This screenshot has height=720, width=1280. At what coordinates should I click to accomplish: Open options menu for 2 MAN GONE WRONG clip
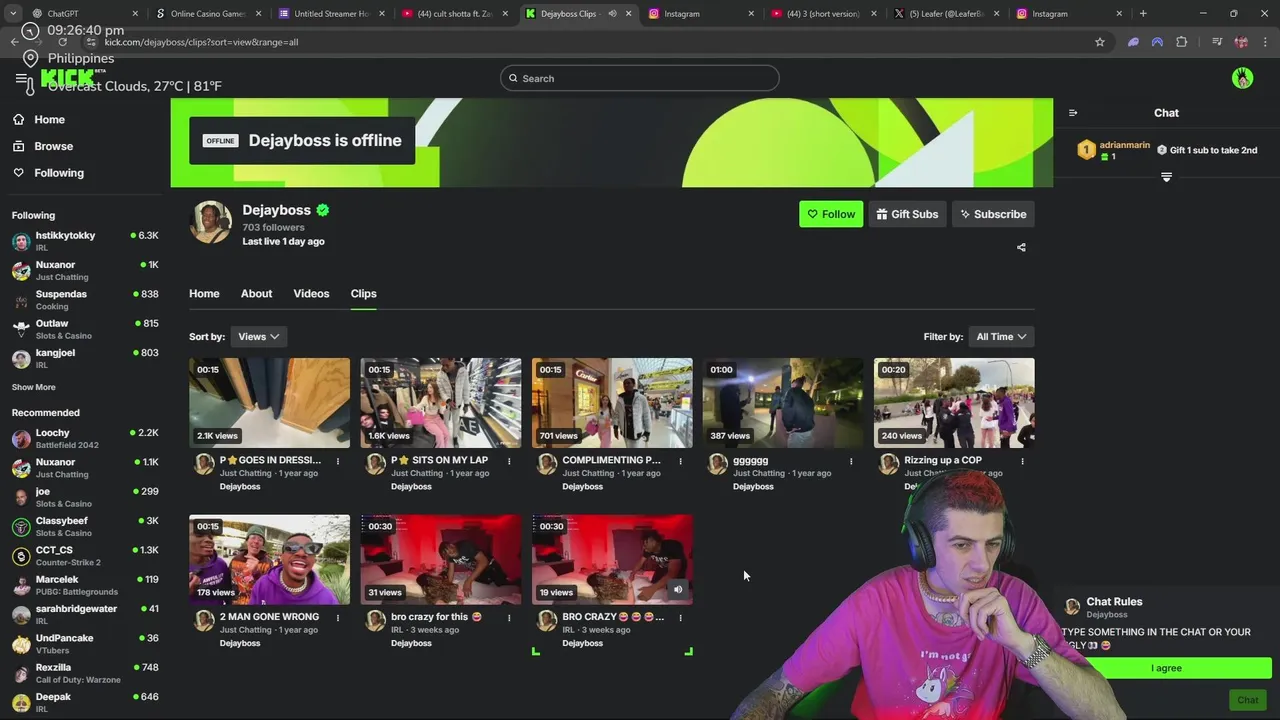pos(338,618)
